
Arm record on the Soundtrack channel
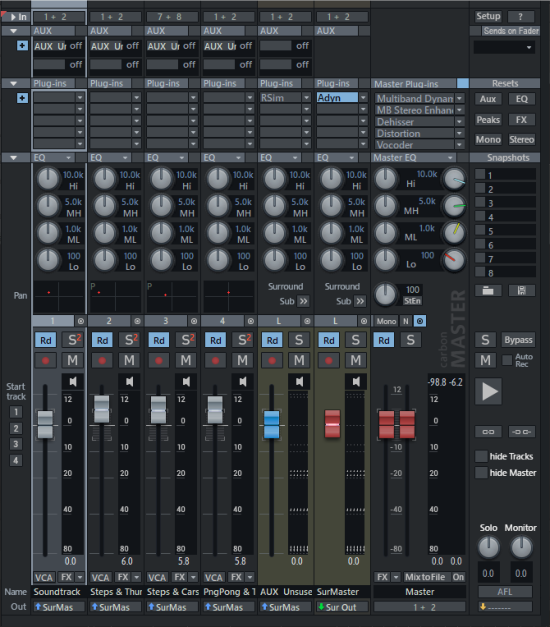(x=46, y=361)
